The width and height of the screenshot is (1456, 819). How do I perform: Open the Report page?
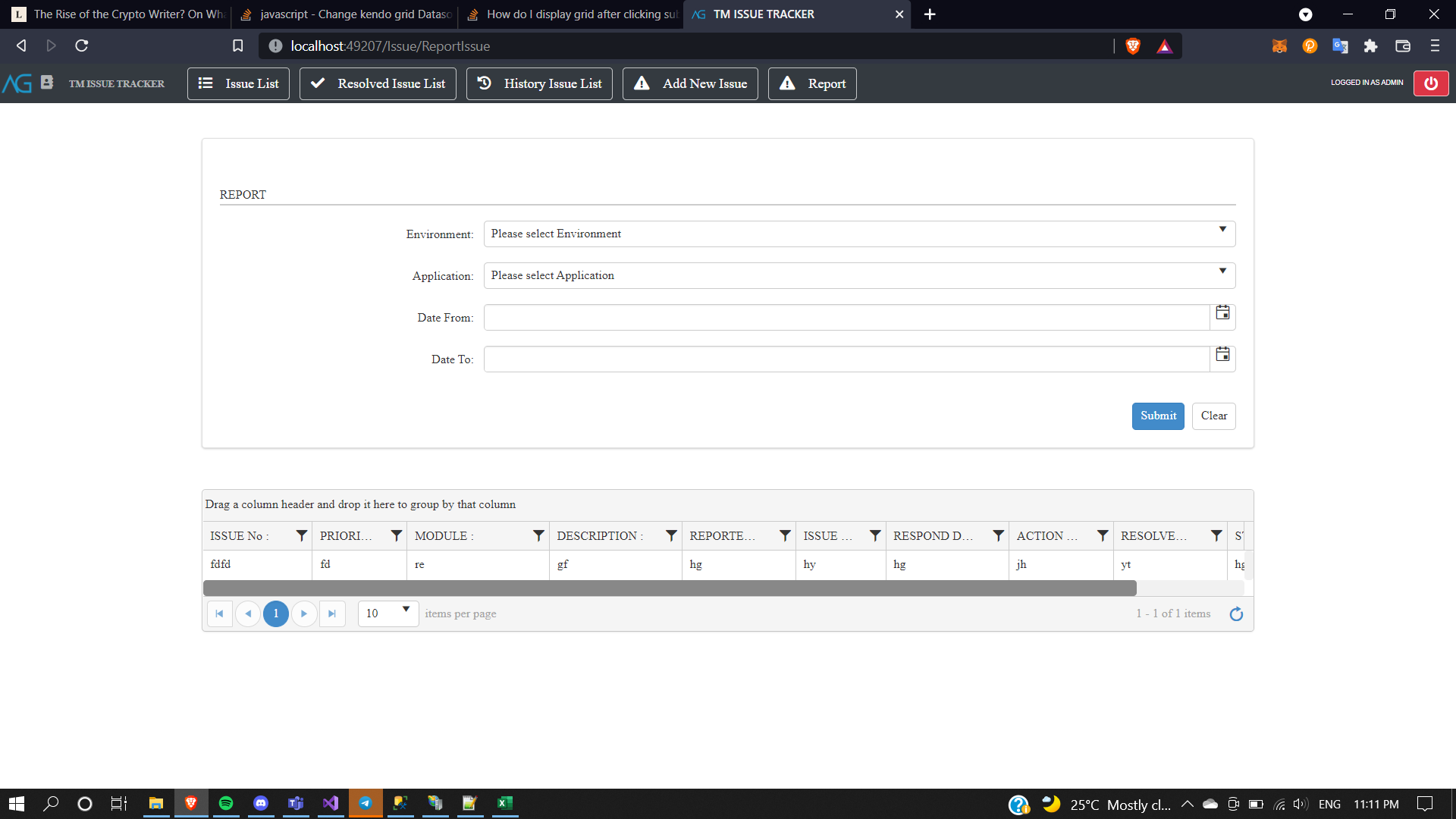[x=812, y=83]
